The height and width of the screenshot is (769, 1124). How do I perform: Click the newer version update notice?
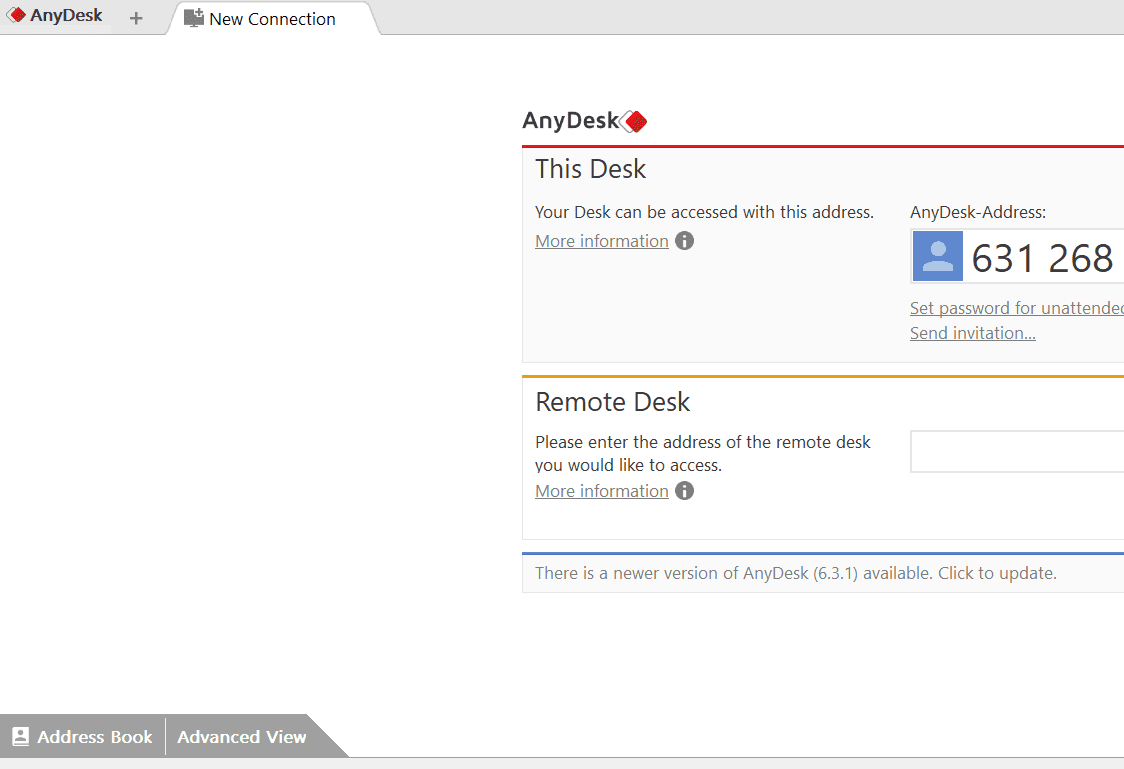[x=795, y=573]
